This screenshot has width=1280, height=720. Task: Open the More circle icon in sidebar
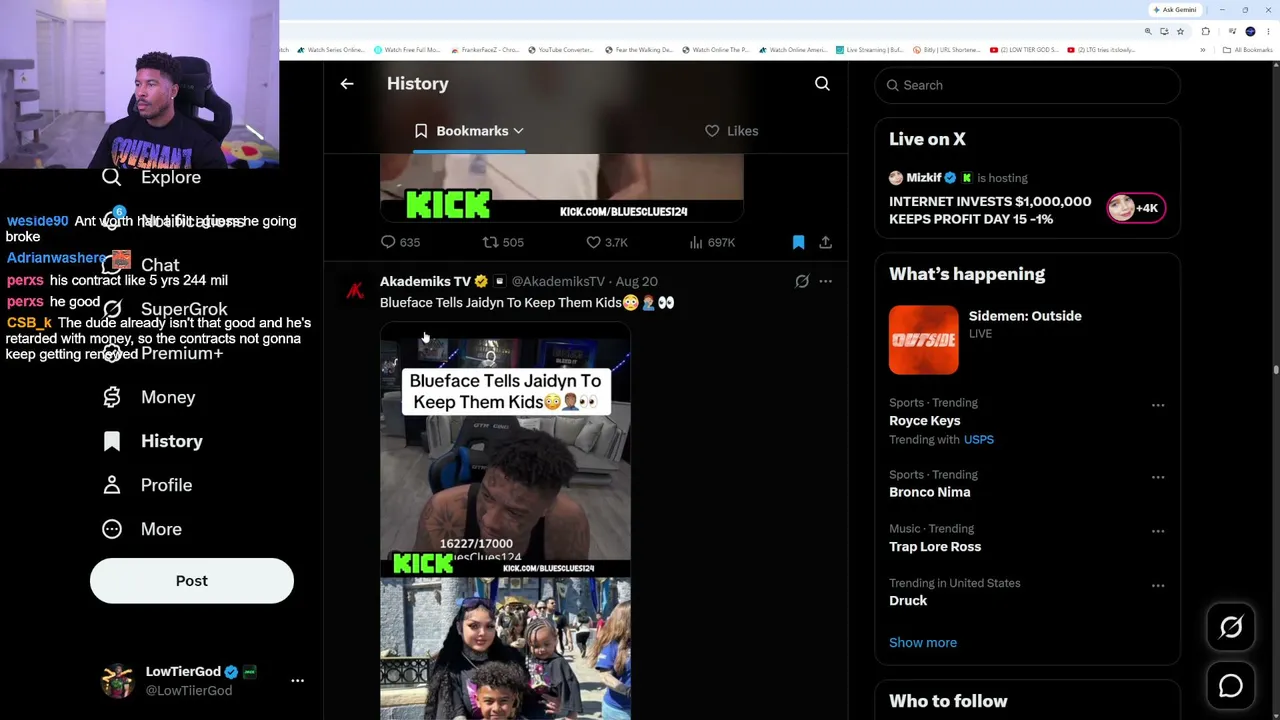click(112, 529)
